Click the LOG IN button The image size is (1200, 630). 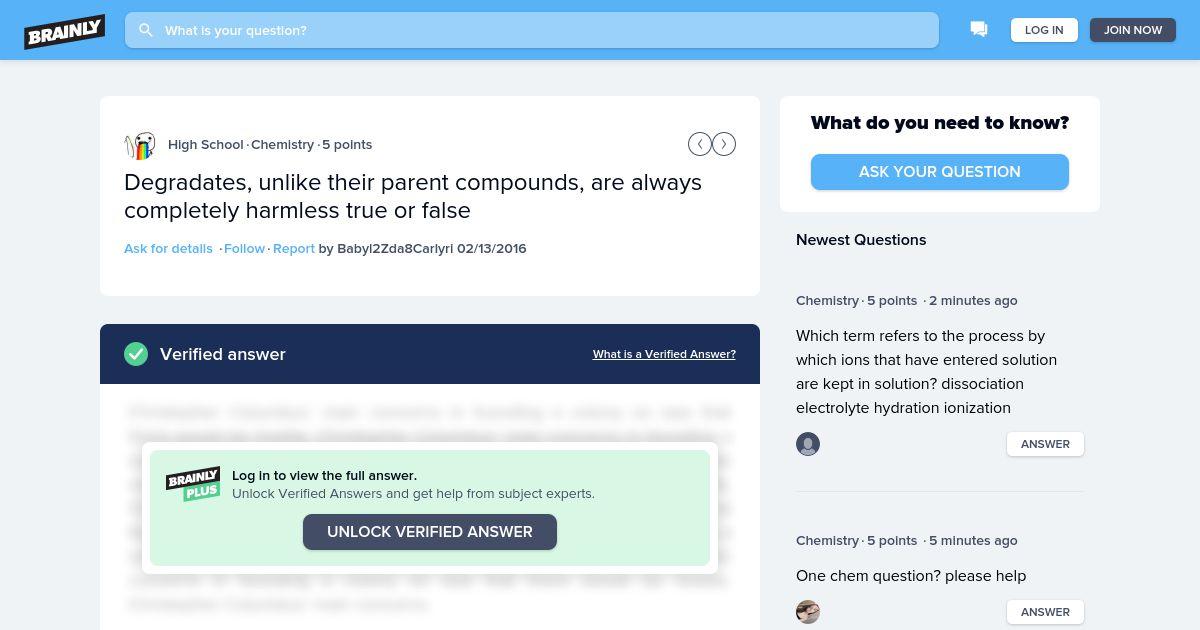[x=1044, y=30]
